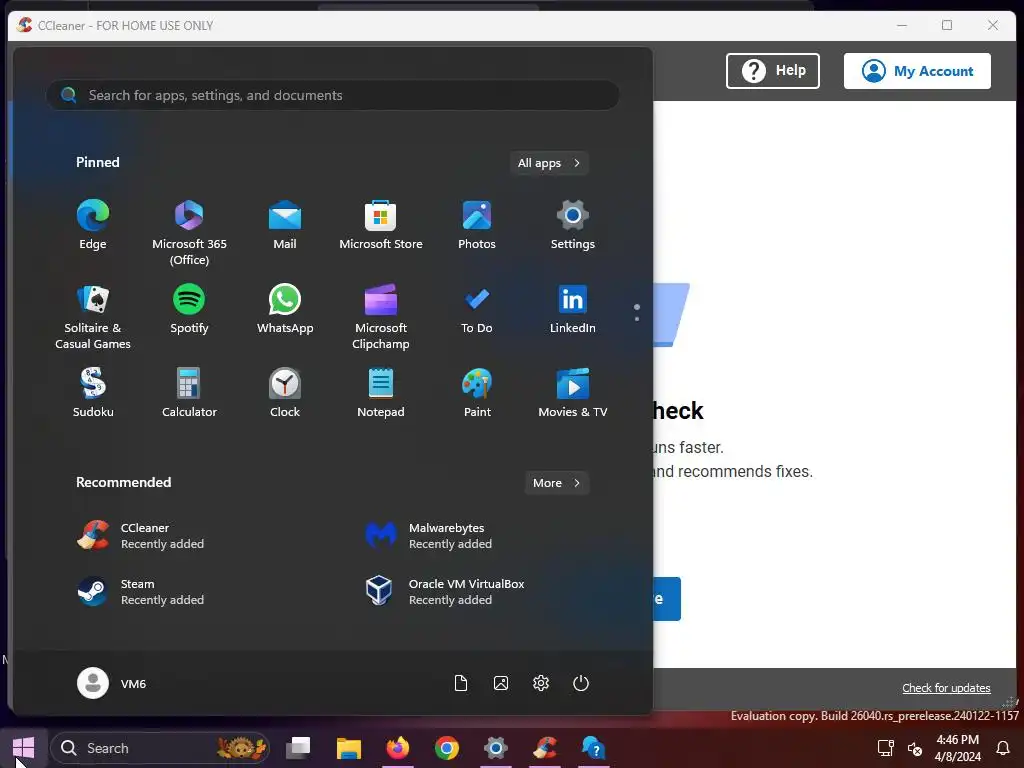Open Documents folder shortcut in Start footer
Screen dimensions: 1024x768
461,683
